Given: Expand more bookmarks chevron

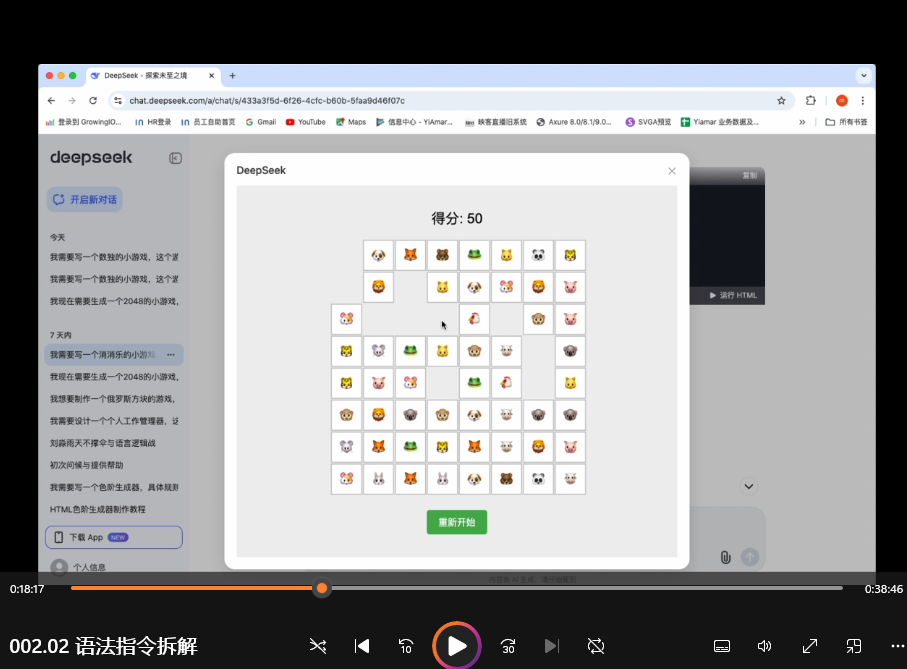Looking at the screenshot, I should [x=802, y=122].
